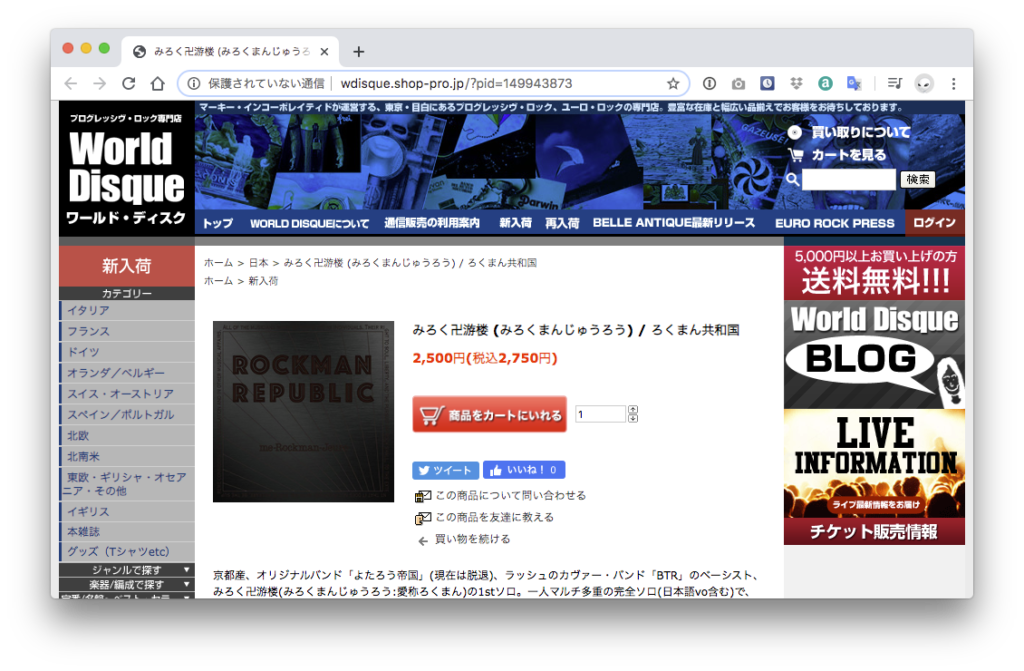Screen dimensions: 1024x671
Task: Select スイス・オーストリア category
Action: click(127, 394)
